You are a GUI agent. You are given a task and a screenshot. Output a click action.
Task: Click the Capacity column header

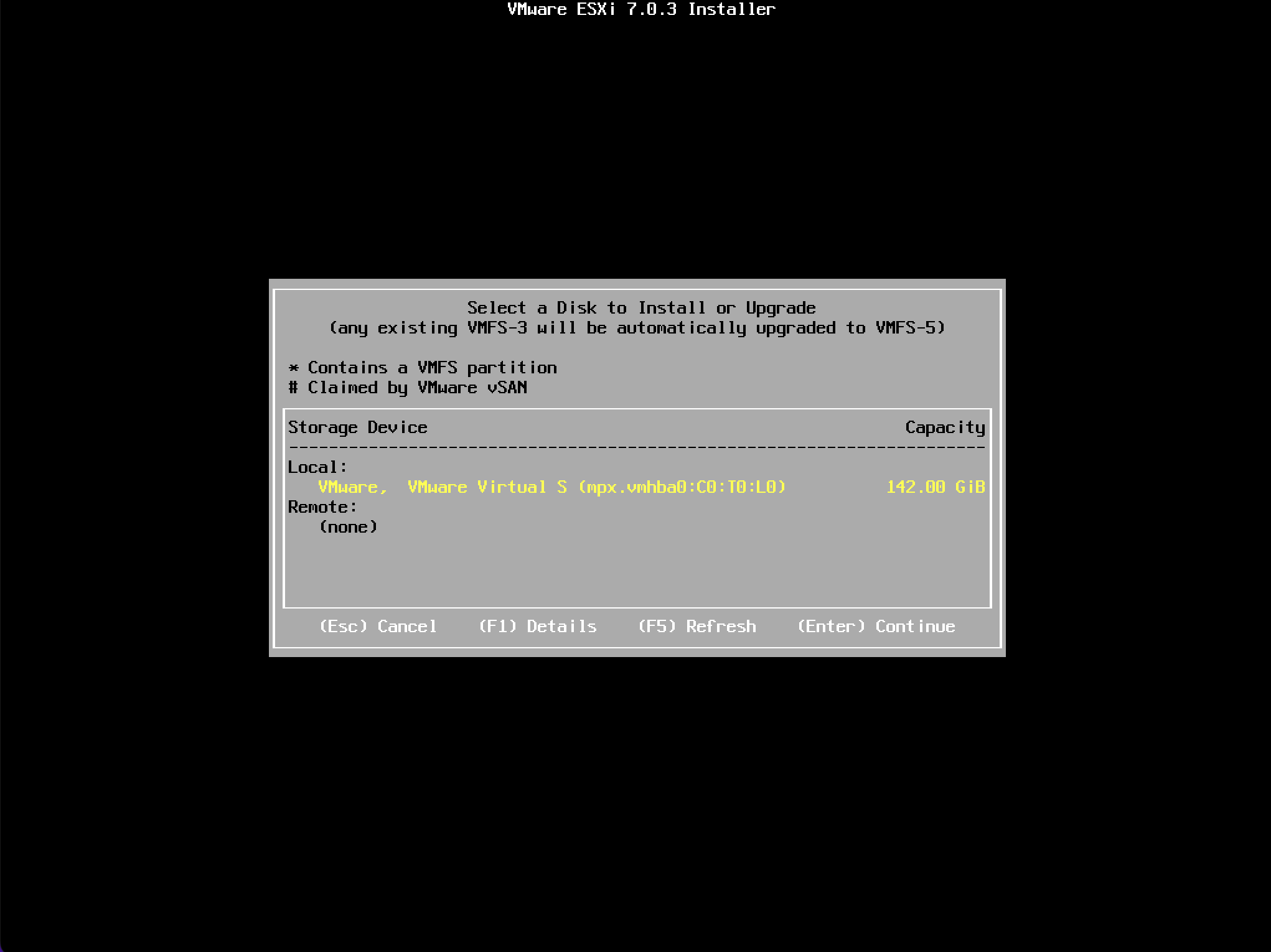pyautogui.click(x=945, y=427)
